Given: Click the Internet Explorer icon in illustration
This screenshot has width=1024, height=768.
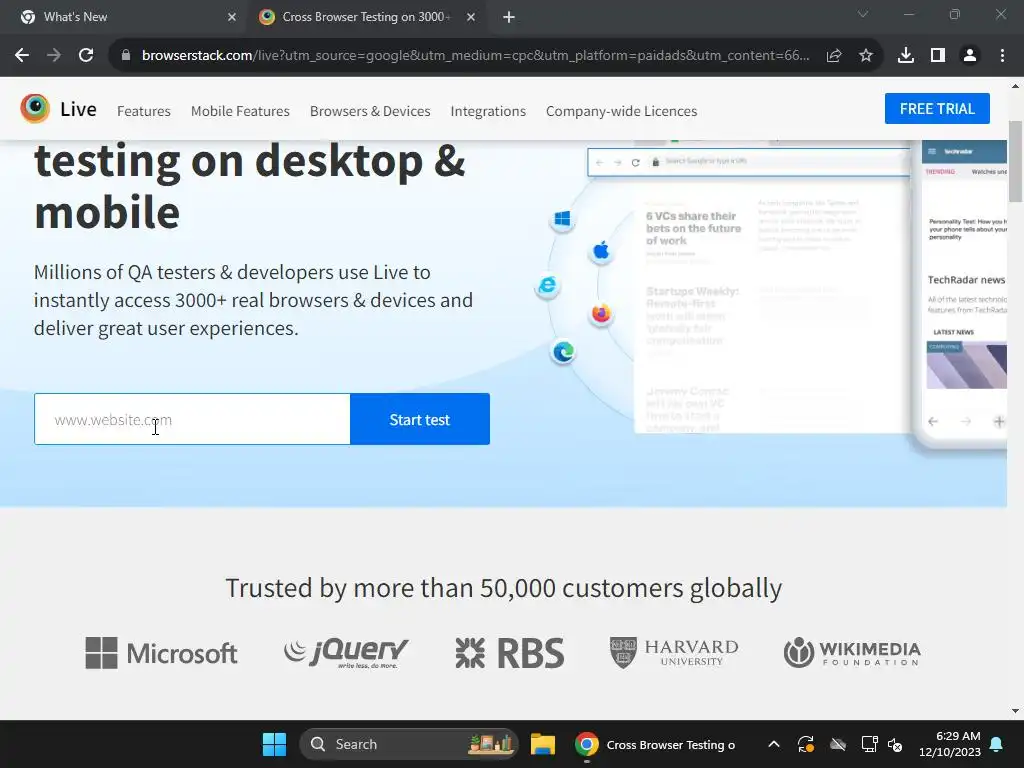Looking at the screenshot, I should [547, 285].
